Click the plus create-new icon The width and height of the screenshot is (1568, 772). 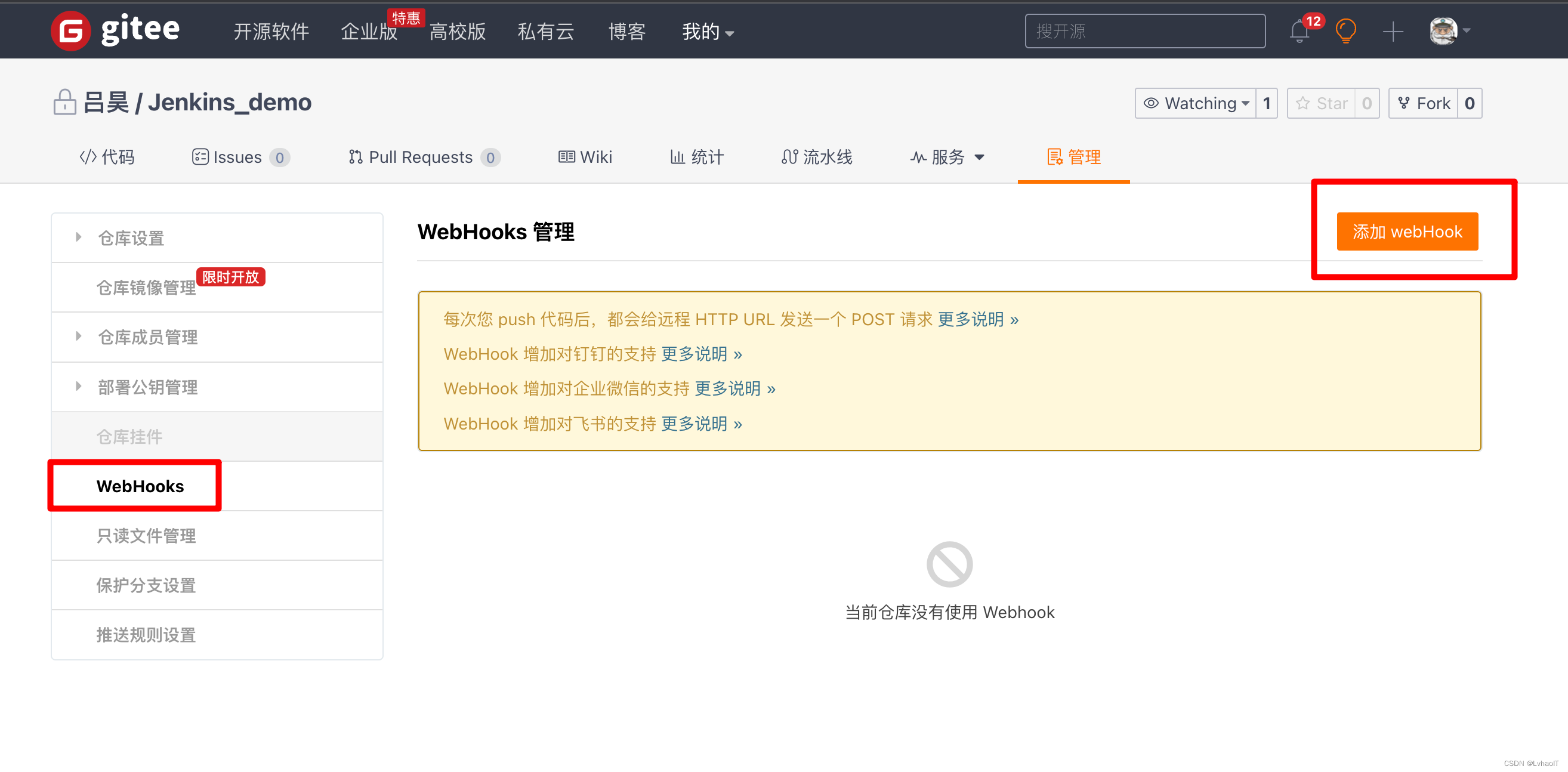1393,32
